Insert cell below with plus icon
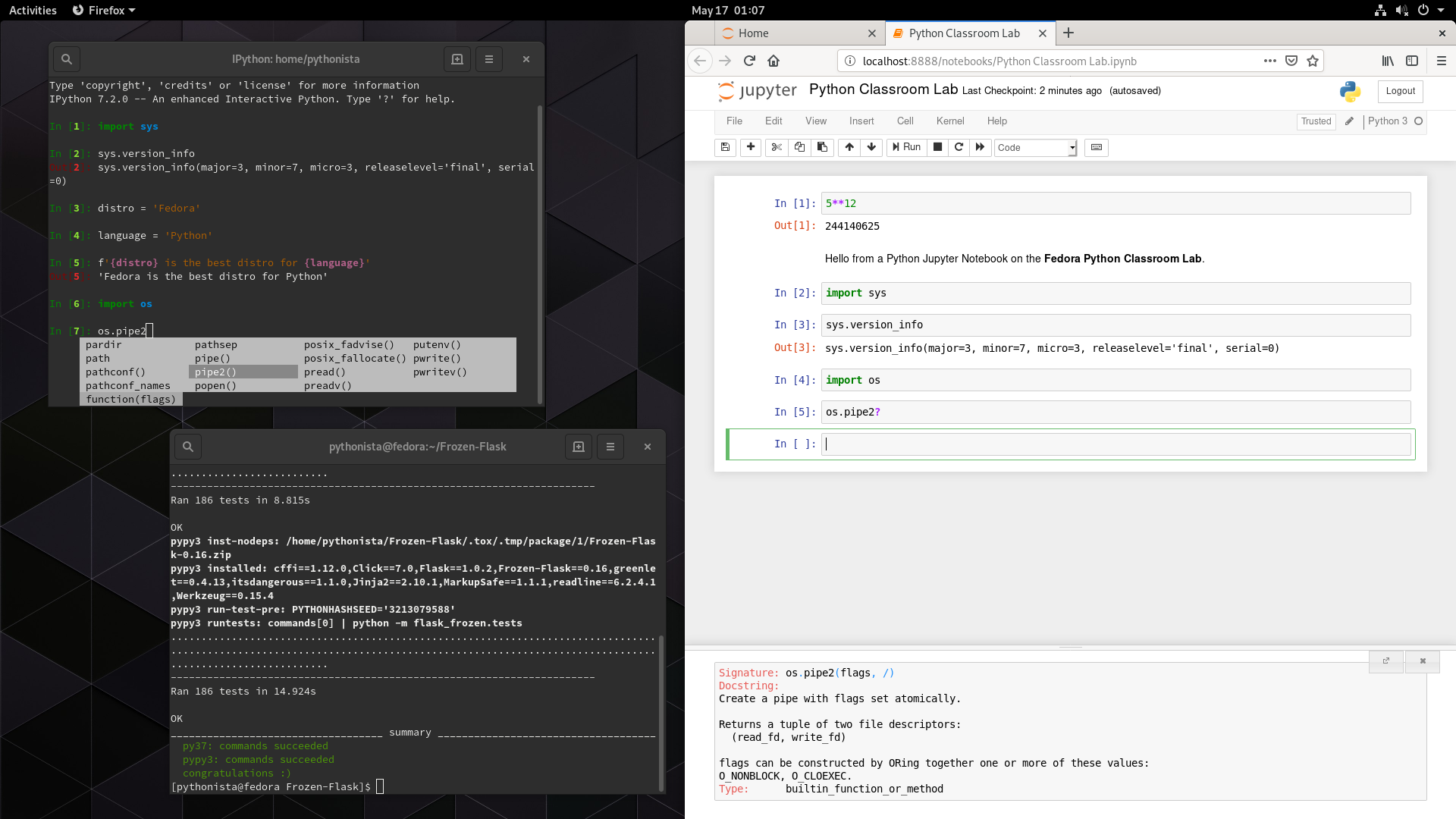This screenshot has width=1456, height=819. tap(751, 147)
